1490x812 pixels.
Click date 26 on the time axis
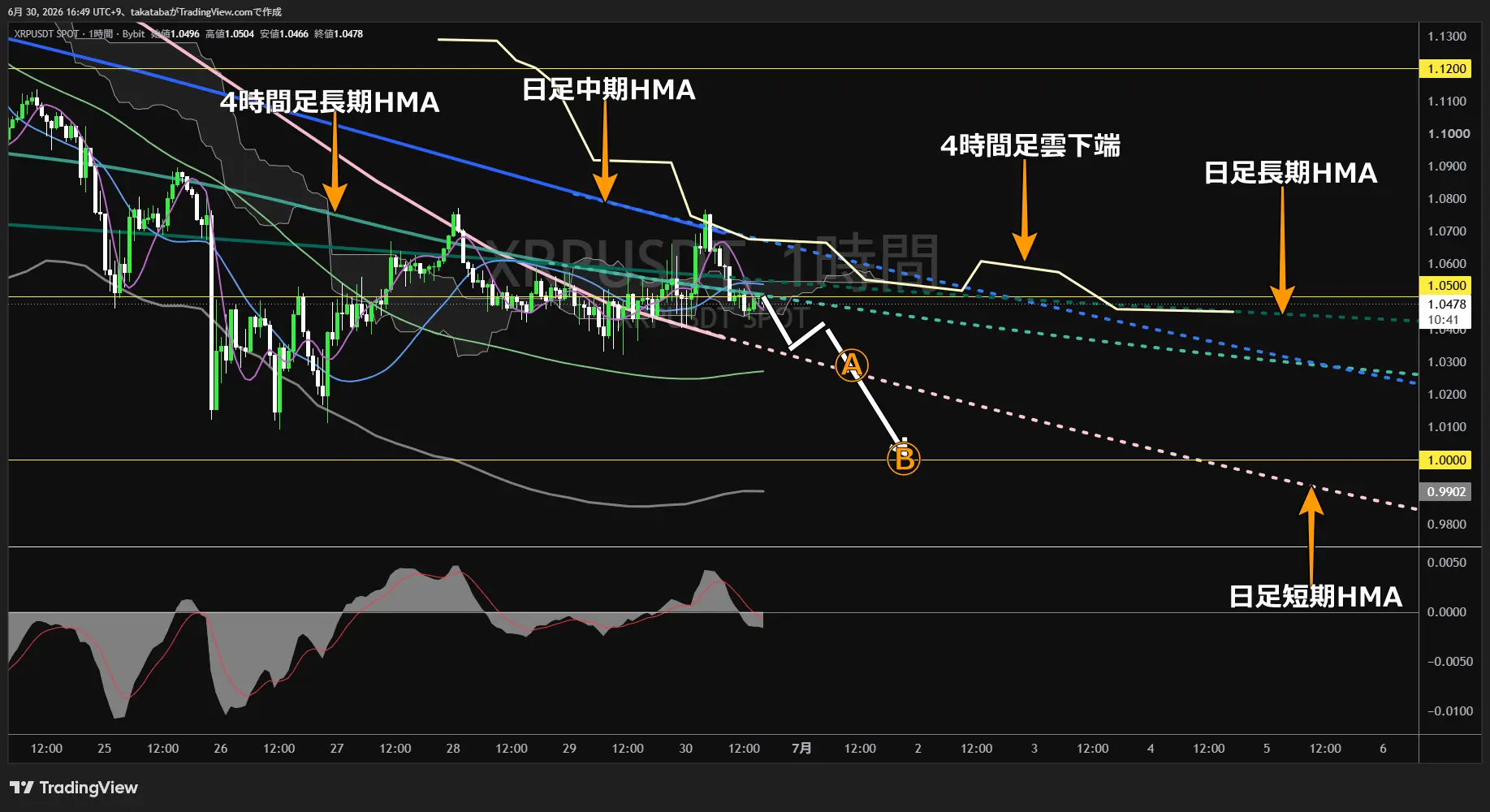pyautogui.click(x=221, y=749)
